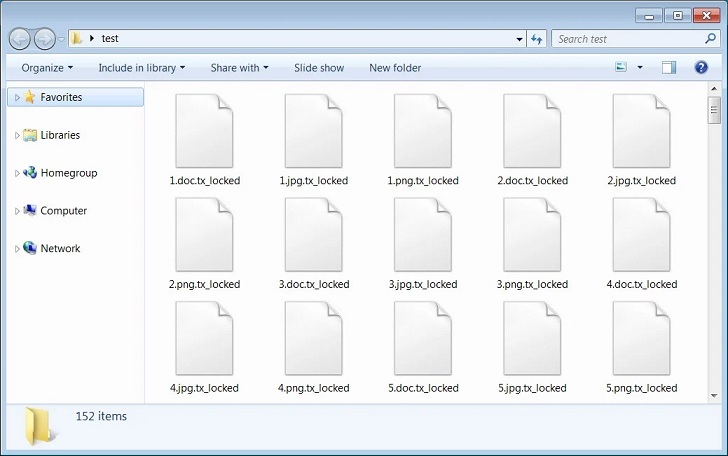The image size is (728, 456).
Task: Click the 152 items status text
Action: pyautogui.click(x=101, y=416)
